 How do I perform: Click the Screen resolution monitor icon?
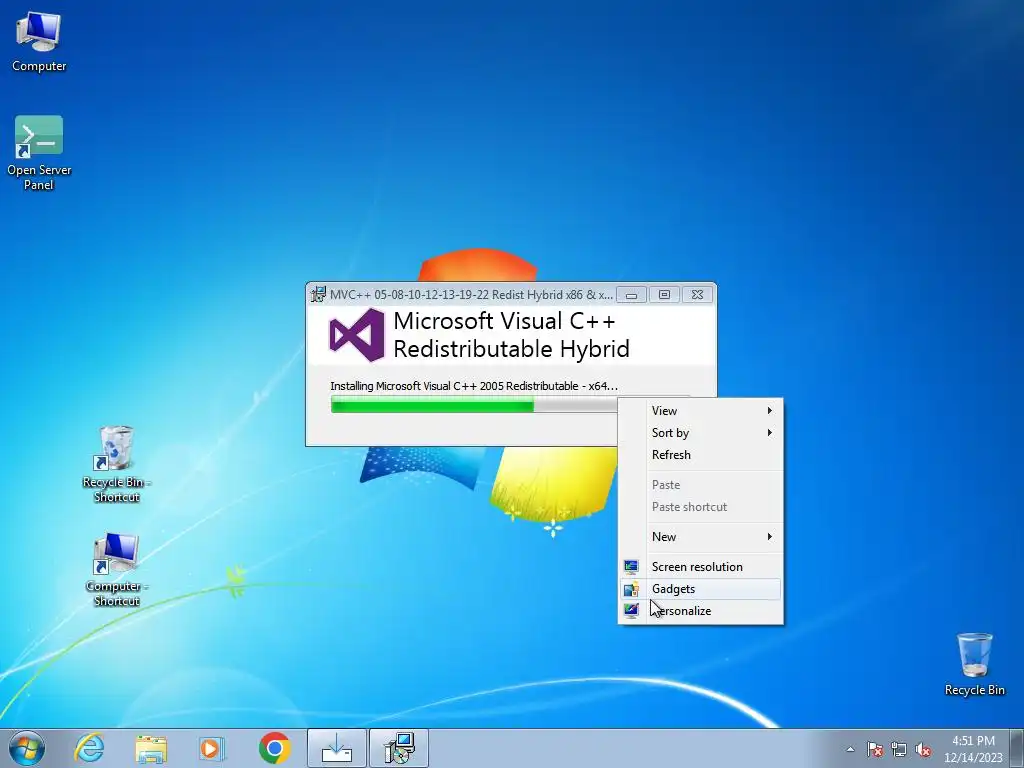coord(631,567)
